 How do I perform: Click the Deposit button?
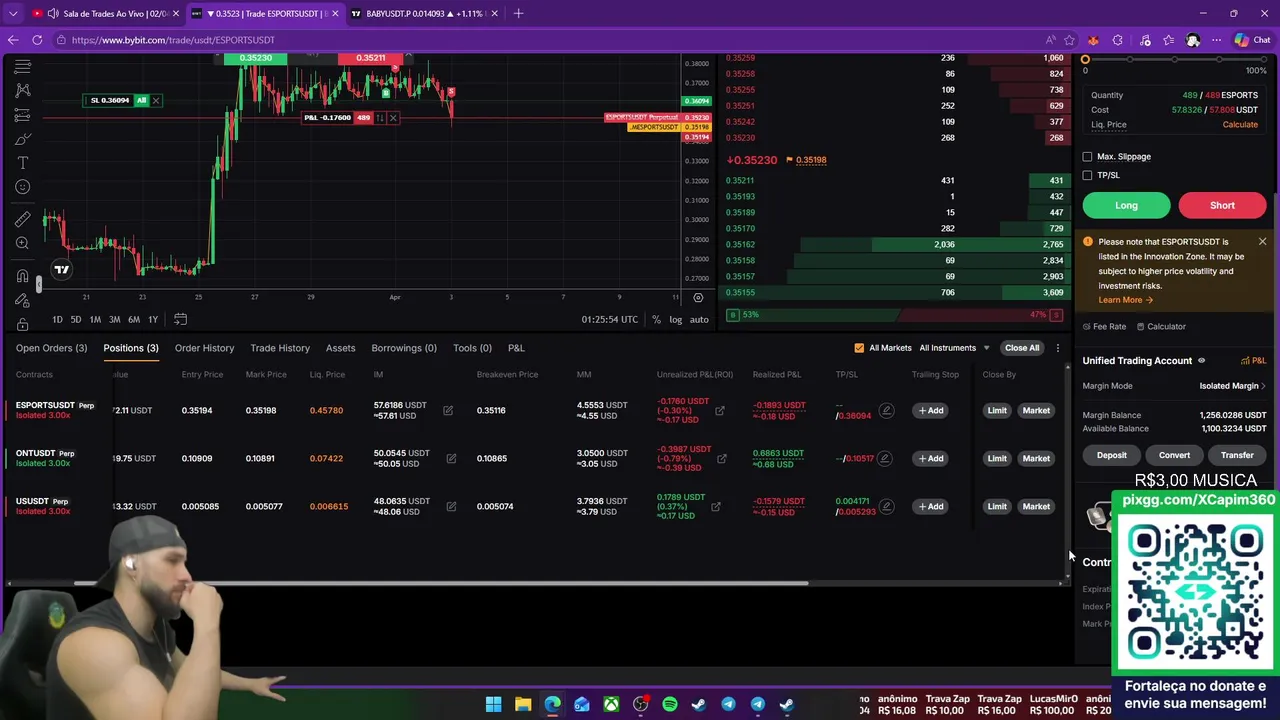point(1111,456)
